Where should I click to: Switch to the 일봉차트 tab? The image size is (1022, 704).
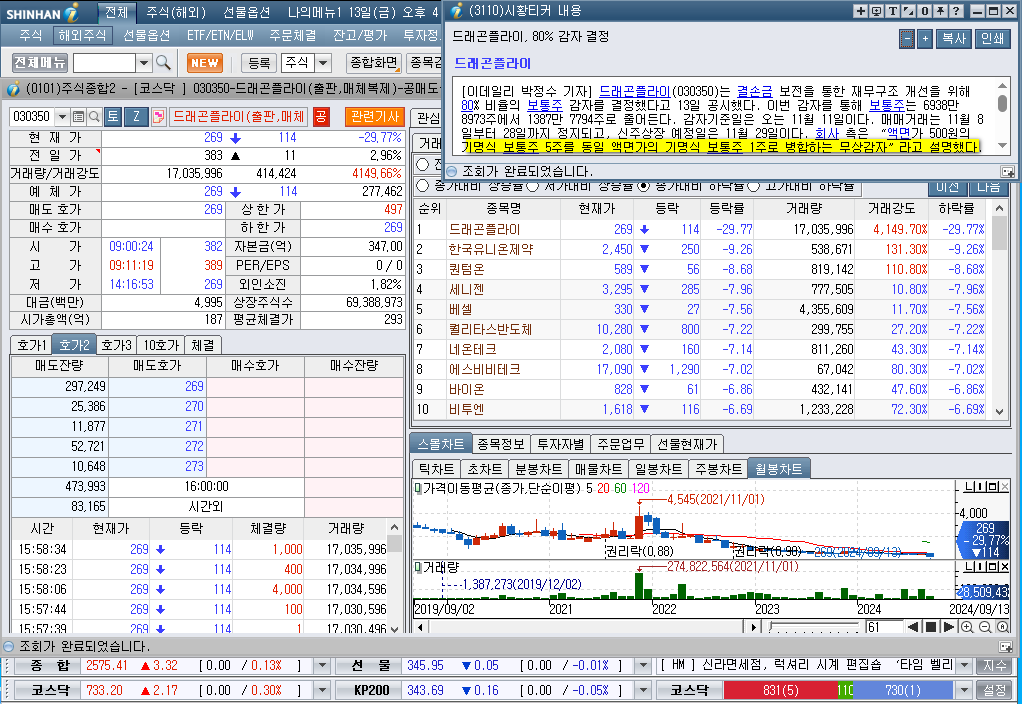pyautogui.click(x=658, y=469)
